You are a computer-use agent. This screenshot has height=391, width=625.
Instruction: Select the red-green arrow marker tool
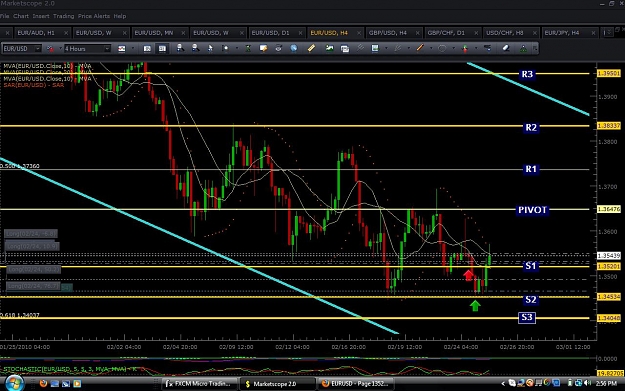tap(464, 49)
